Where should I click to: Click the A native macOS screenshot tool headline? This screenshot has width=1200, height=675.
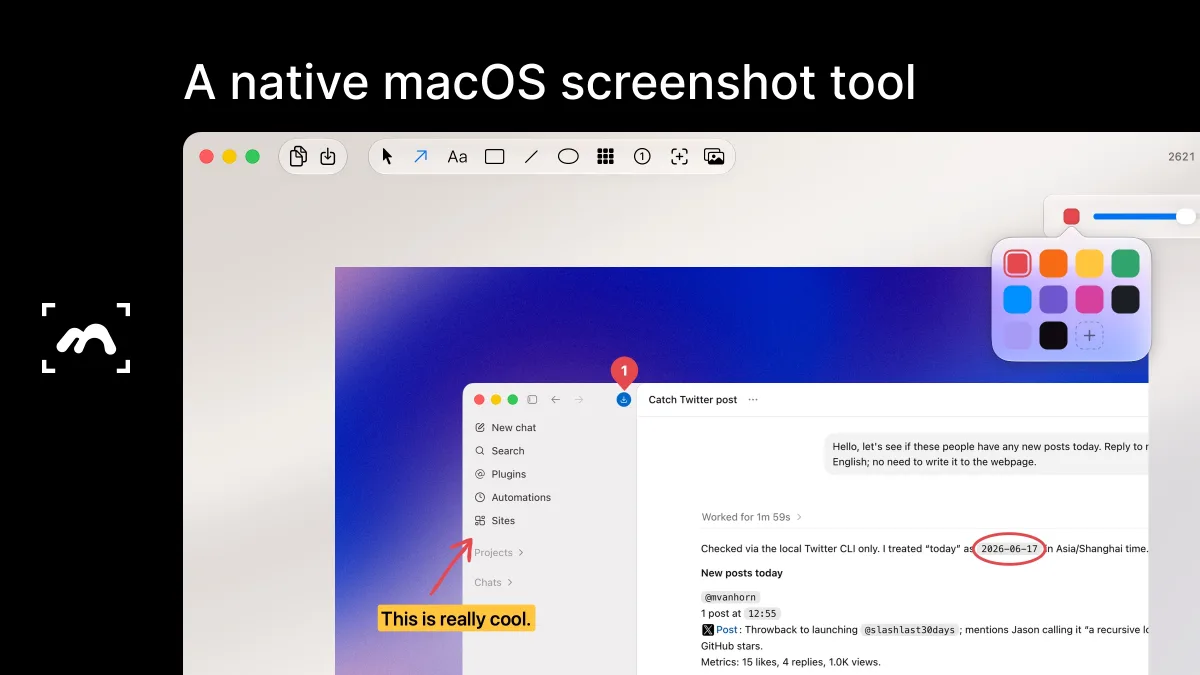[550, 82]
